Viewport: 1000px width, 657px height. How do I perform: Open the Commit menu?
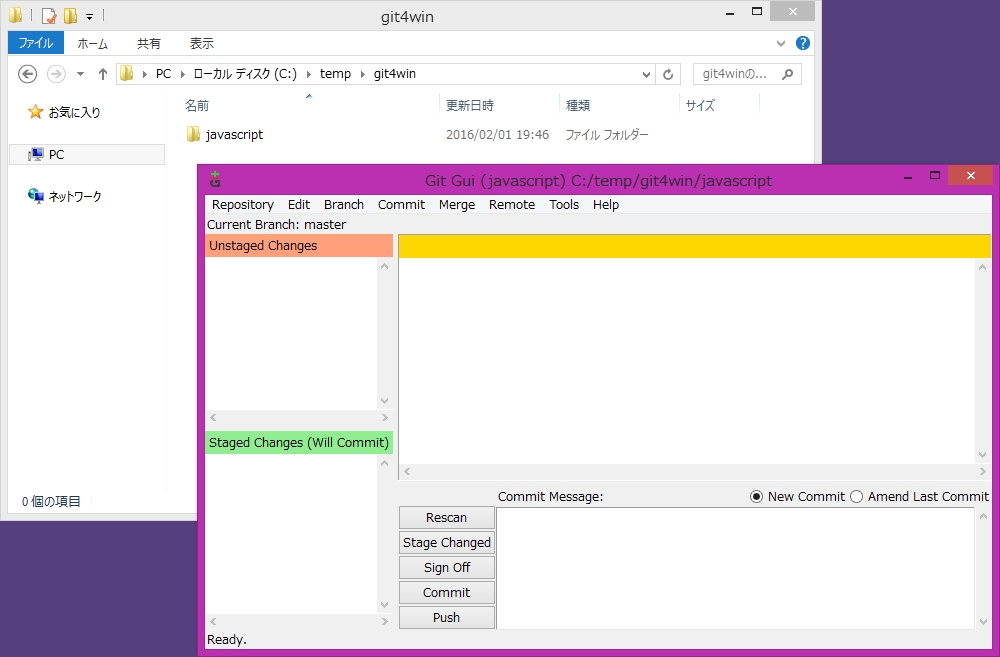click(401, 204)
